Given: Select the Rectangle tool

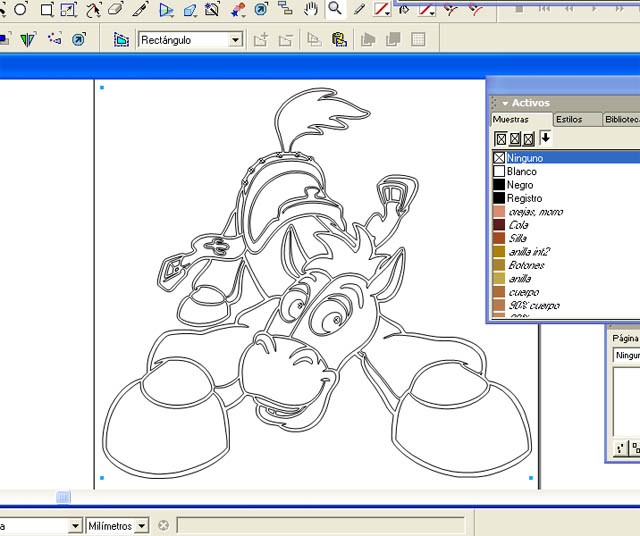Looking at the screenshot, I should click(x=47, y=9).
